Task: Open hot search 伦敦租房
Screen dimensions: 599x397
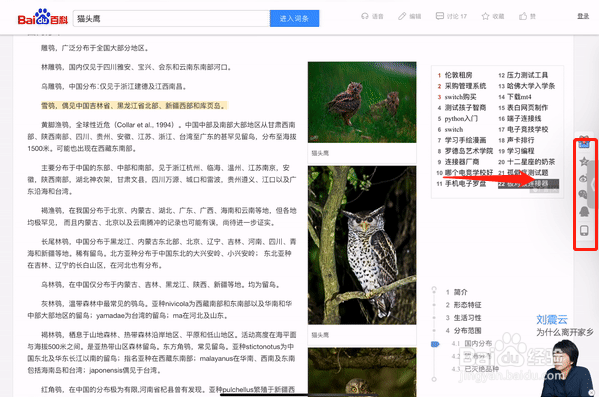Action: (x=458, y=75)
